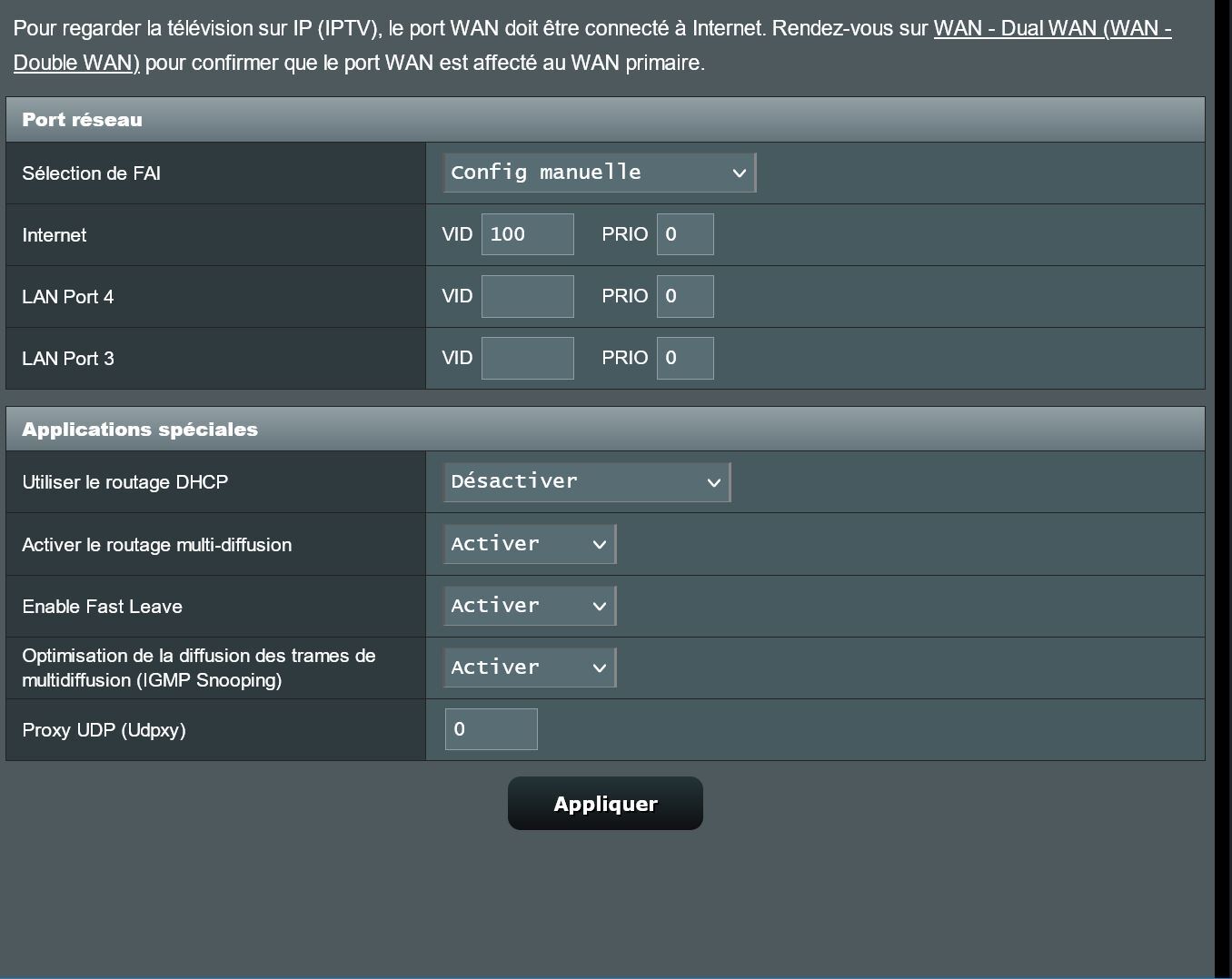Click the LAN Port 4 VID field

pyautogui.click(x=527, y=296)
